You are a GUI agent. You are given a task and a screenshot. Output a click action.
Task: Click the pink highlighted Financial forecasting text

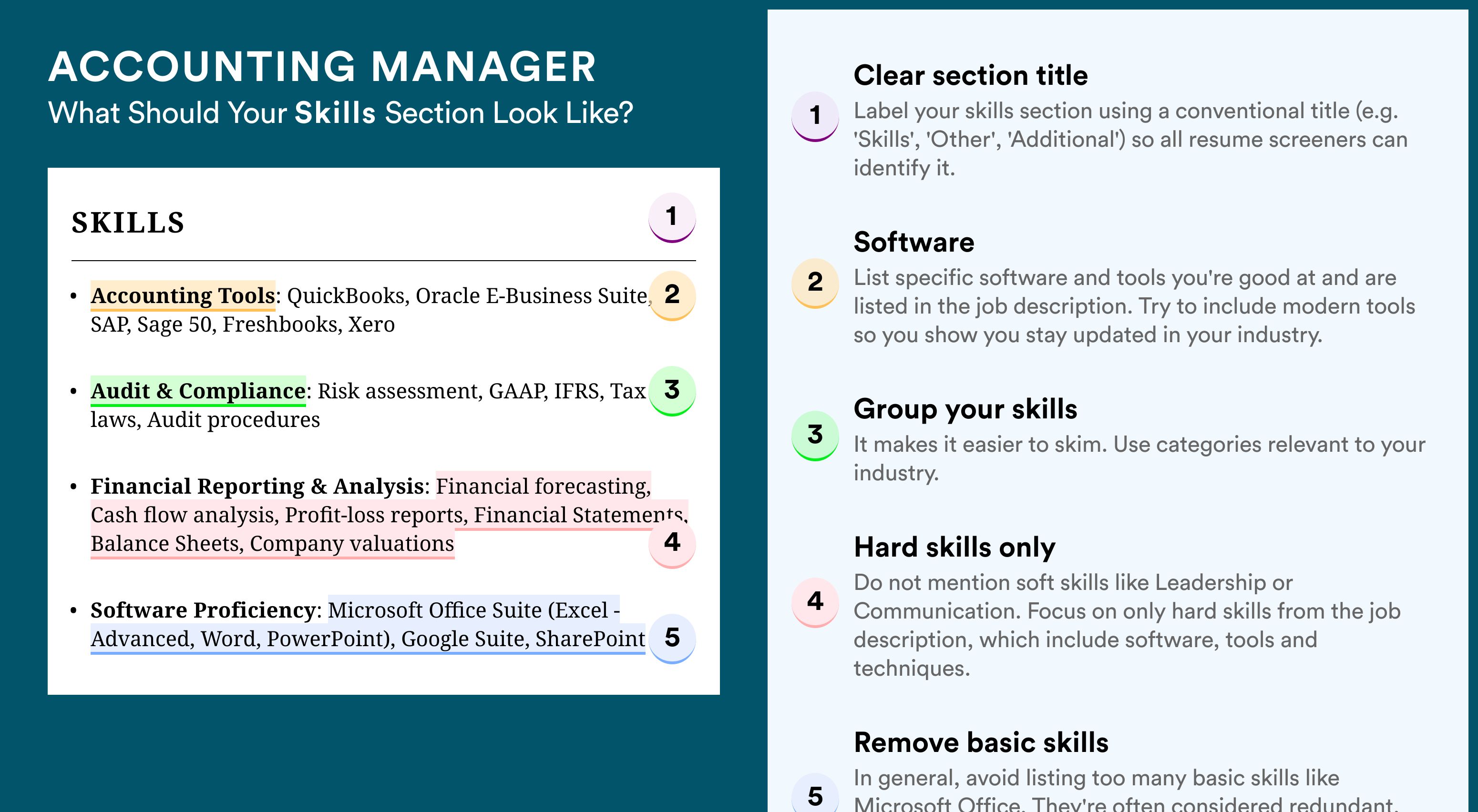tap(544, 486)
